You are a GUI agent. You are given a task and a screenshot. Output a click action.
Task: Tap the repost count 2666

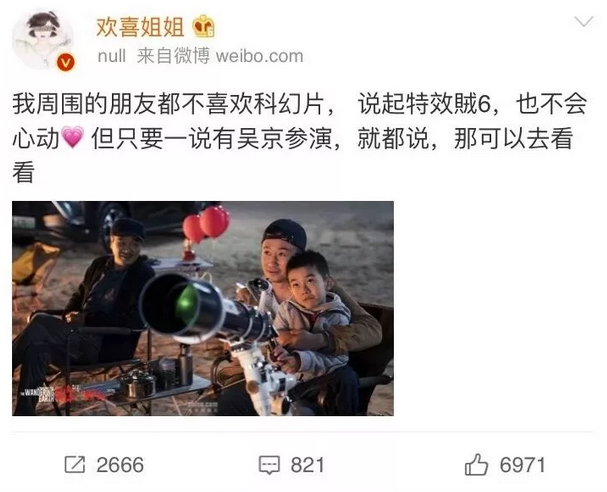[120, 465]
